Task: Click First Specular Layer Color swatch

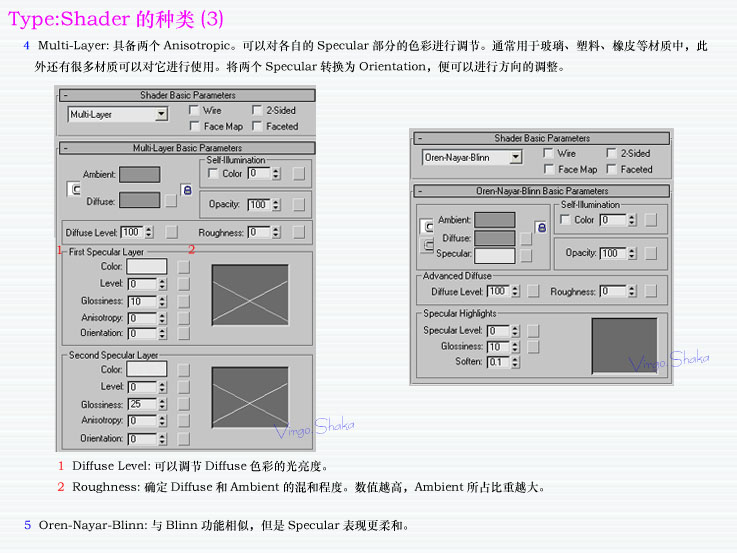Action: click(147, 266)
